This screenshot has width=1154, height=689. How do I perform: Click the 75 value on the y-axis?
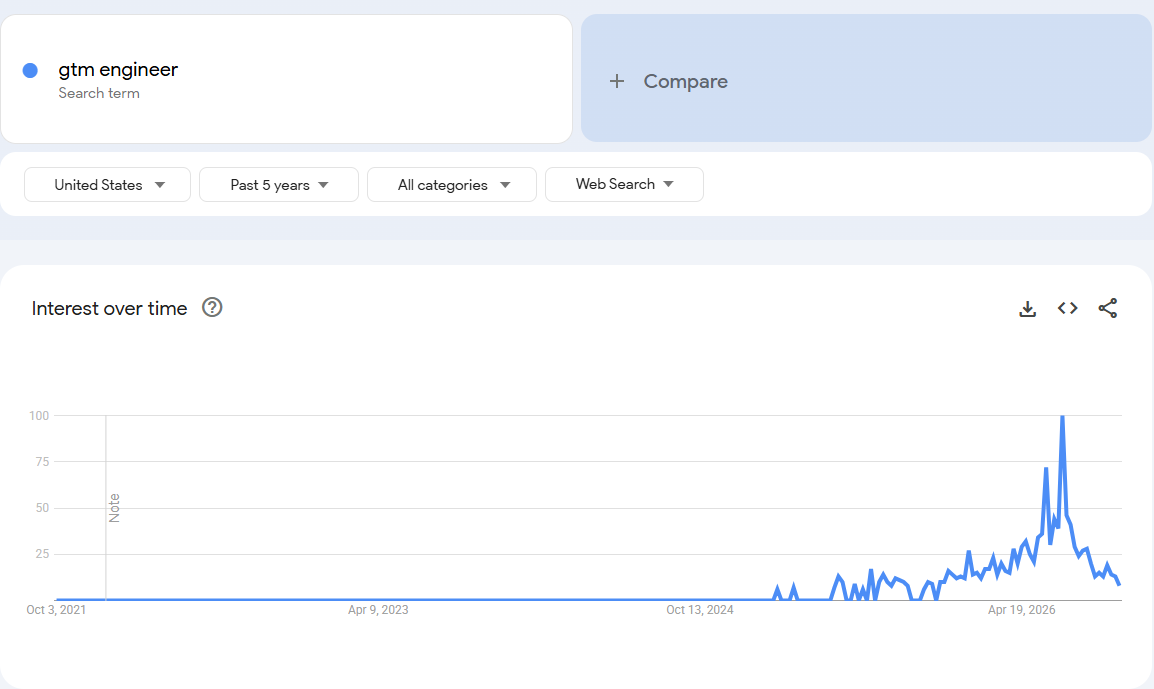(x=42, y=462)
